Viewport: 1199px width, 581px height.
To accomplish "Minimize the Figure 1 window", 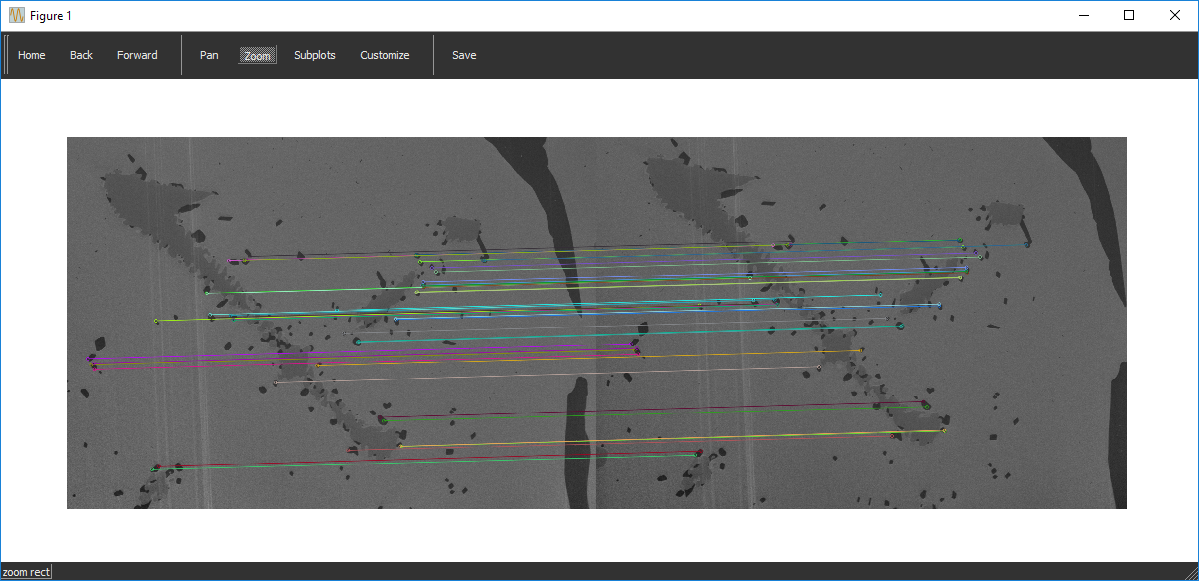I will (x=1083, y=15).
